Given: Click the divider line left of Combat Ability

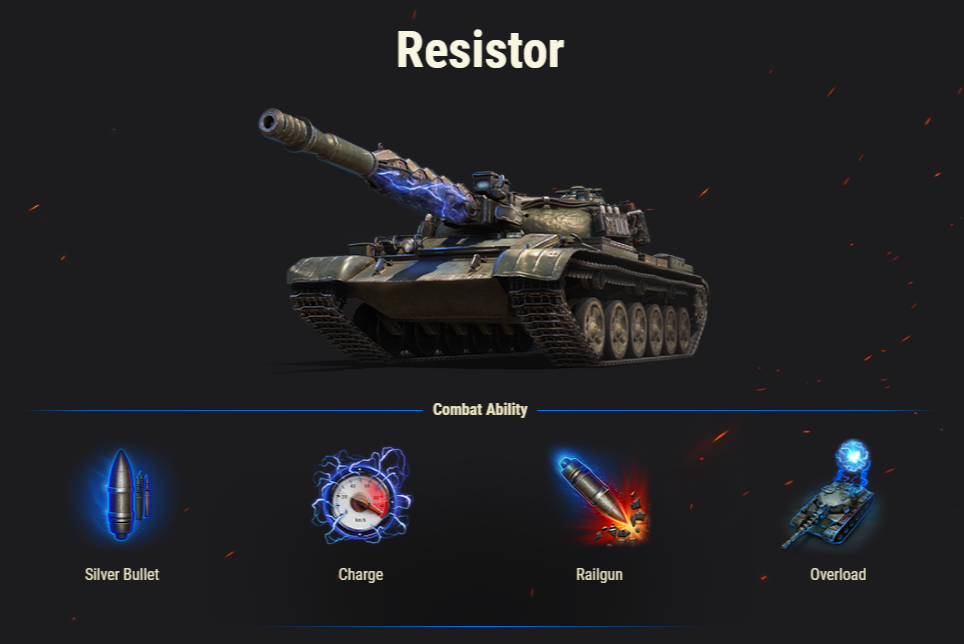Looking at the screenshot, I should pyautogui.click(x=224, y=410).
